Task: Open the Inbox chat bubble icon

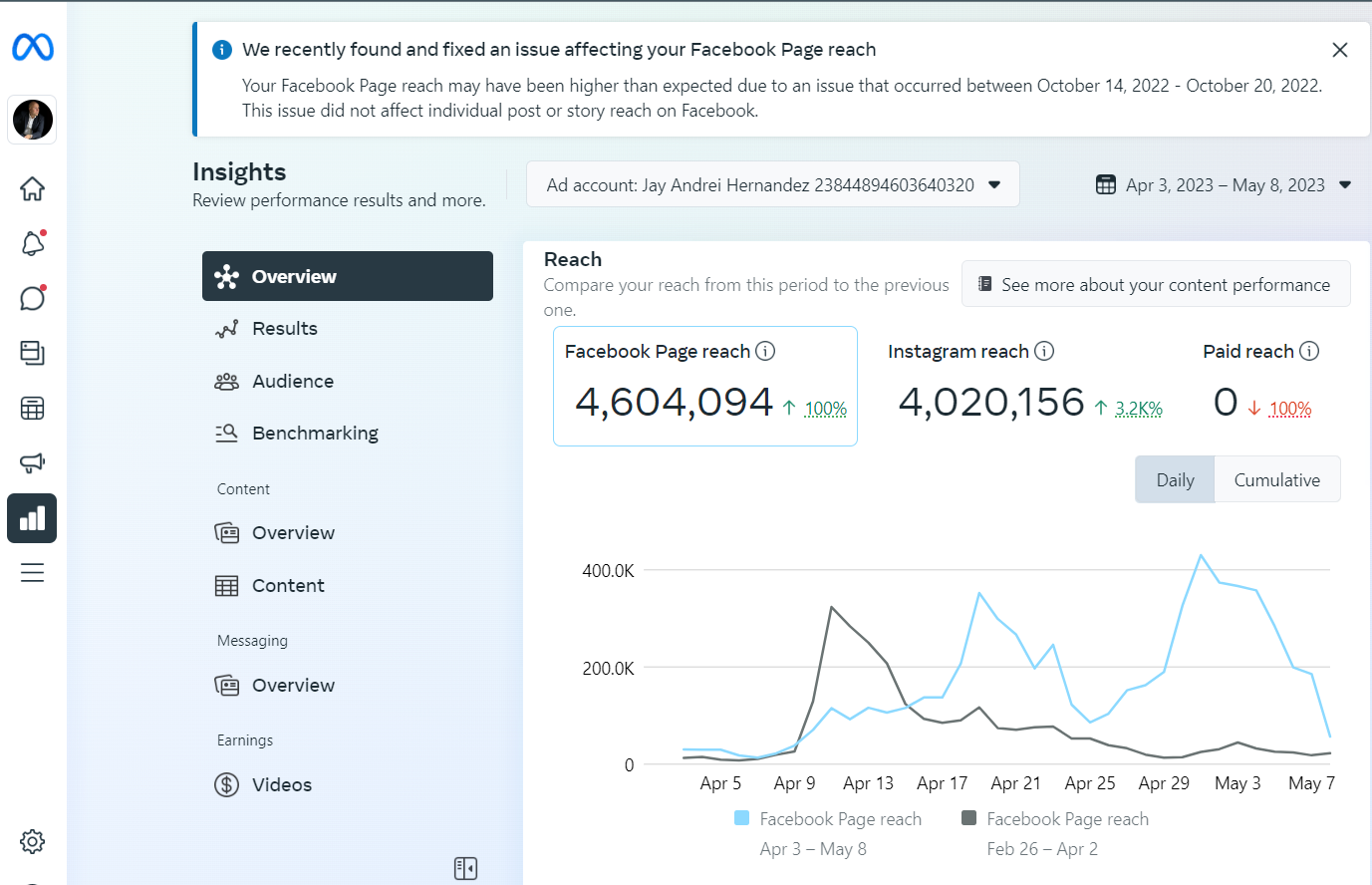Action: coord(32,298)
